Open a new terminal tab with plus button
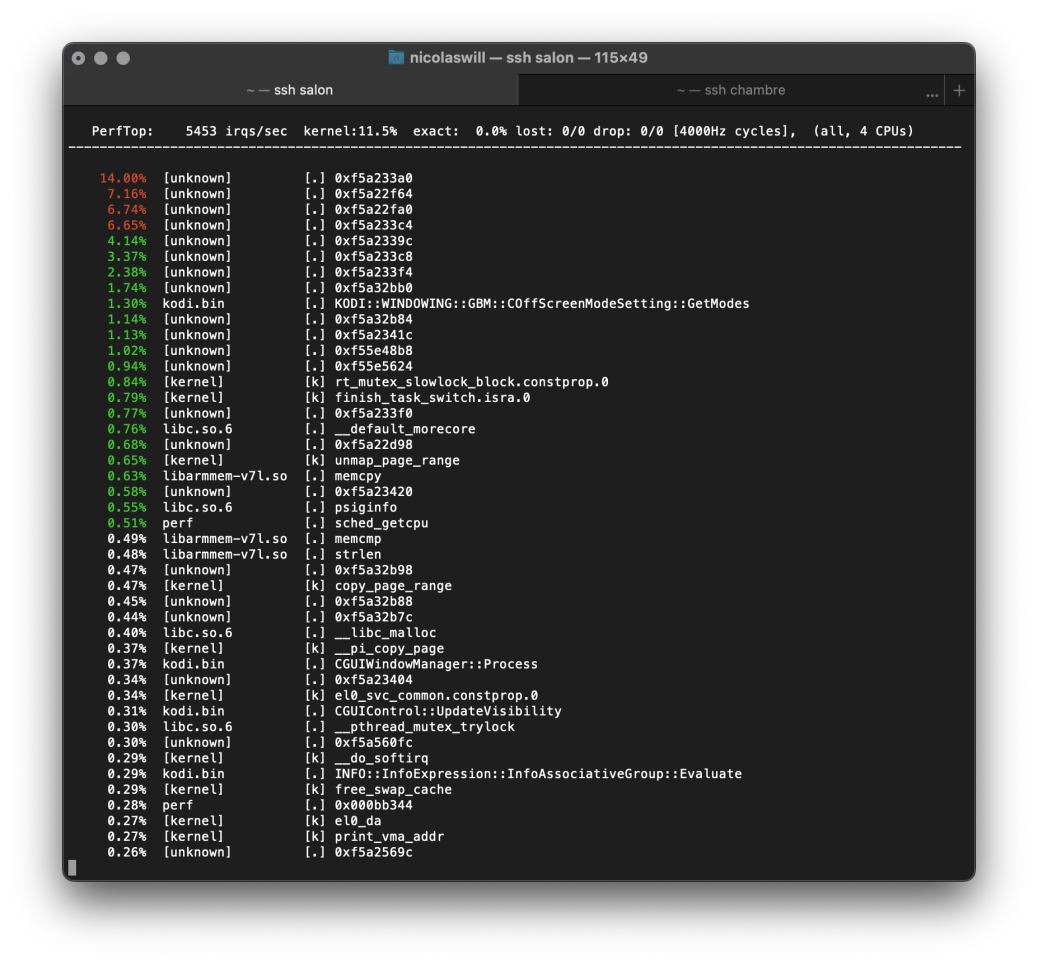The image size is (1038, 964). (959, 90)
